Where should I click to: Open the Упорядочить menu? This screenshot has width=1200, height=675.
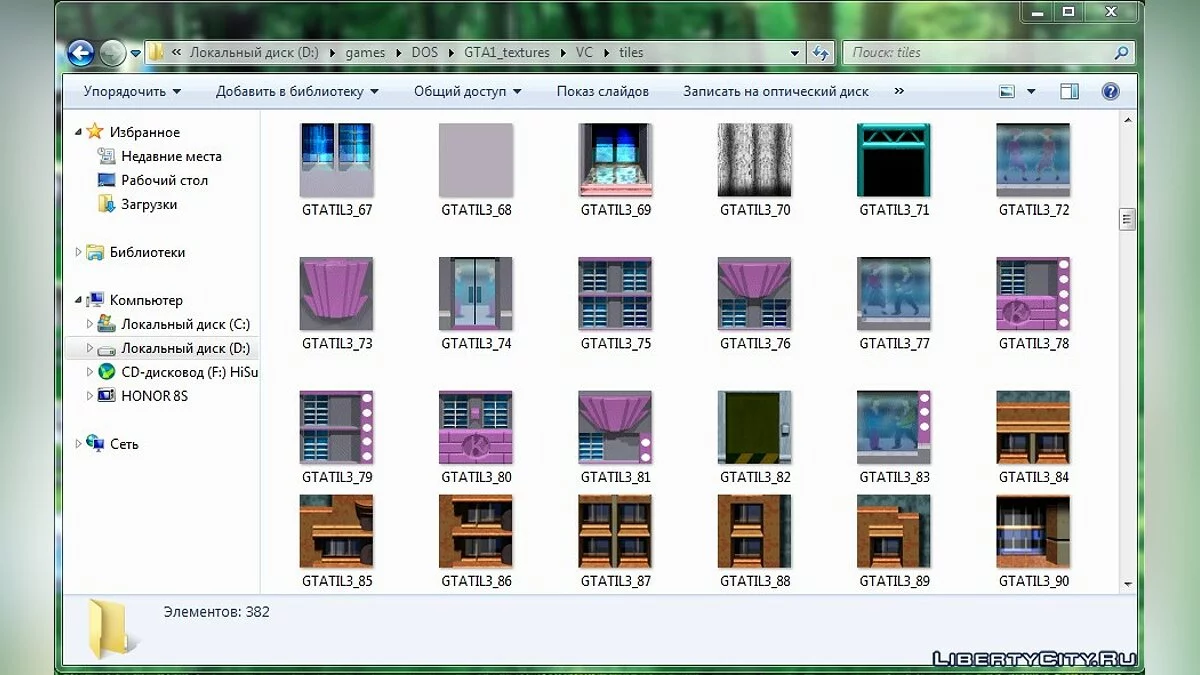tap(132, 91)
